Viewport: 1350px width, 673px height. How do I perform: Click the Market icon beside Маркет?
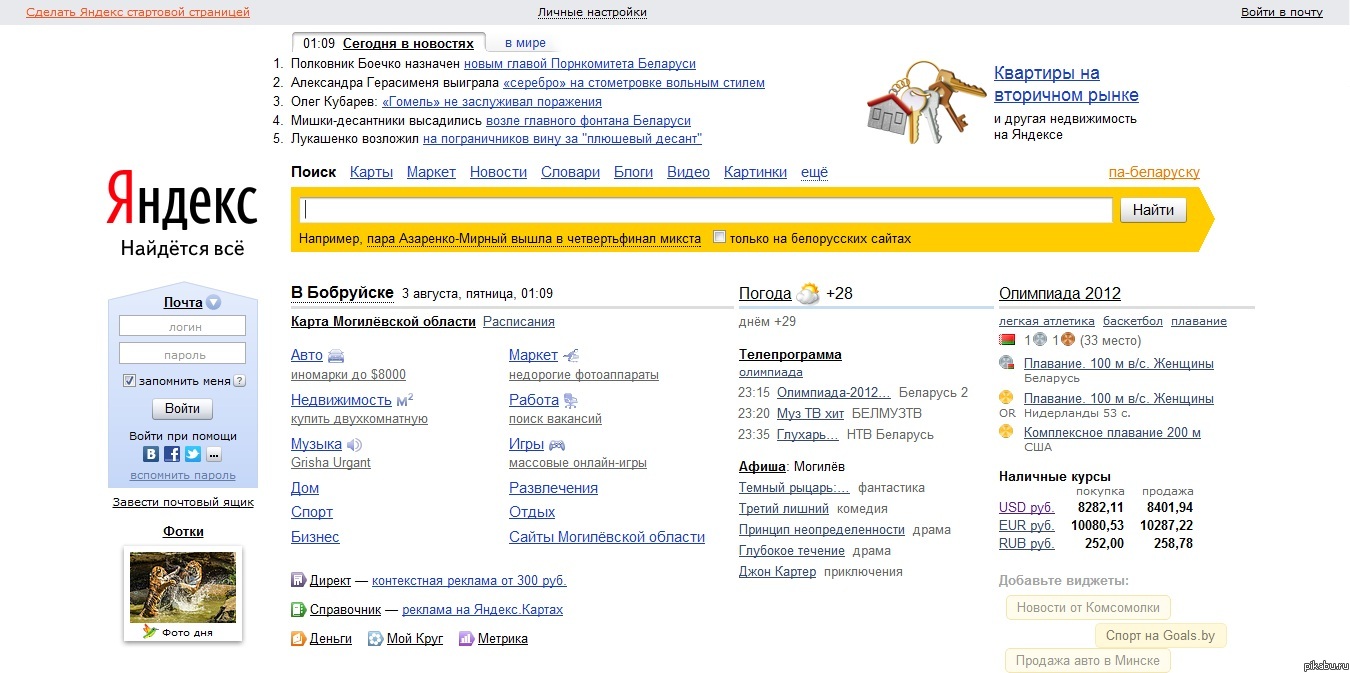tap(571, 355)
